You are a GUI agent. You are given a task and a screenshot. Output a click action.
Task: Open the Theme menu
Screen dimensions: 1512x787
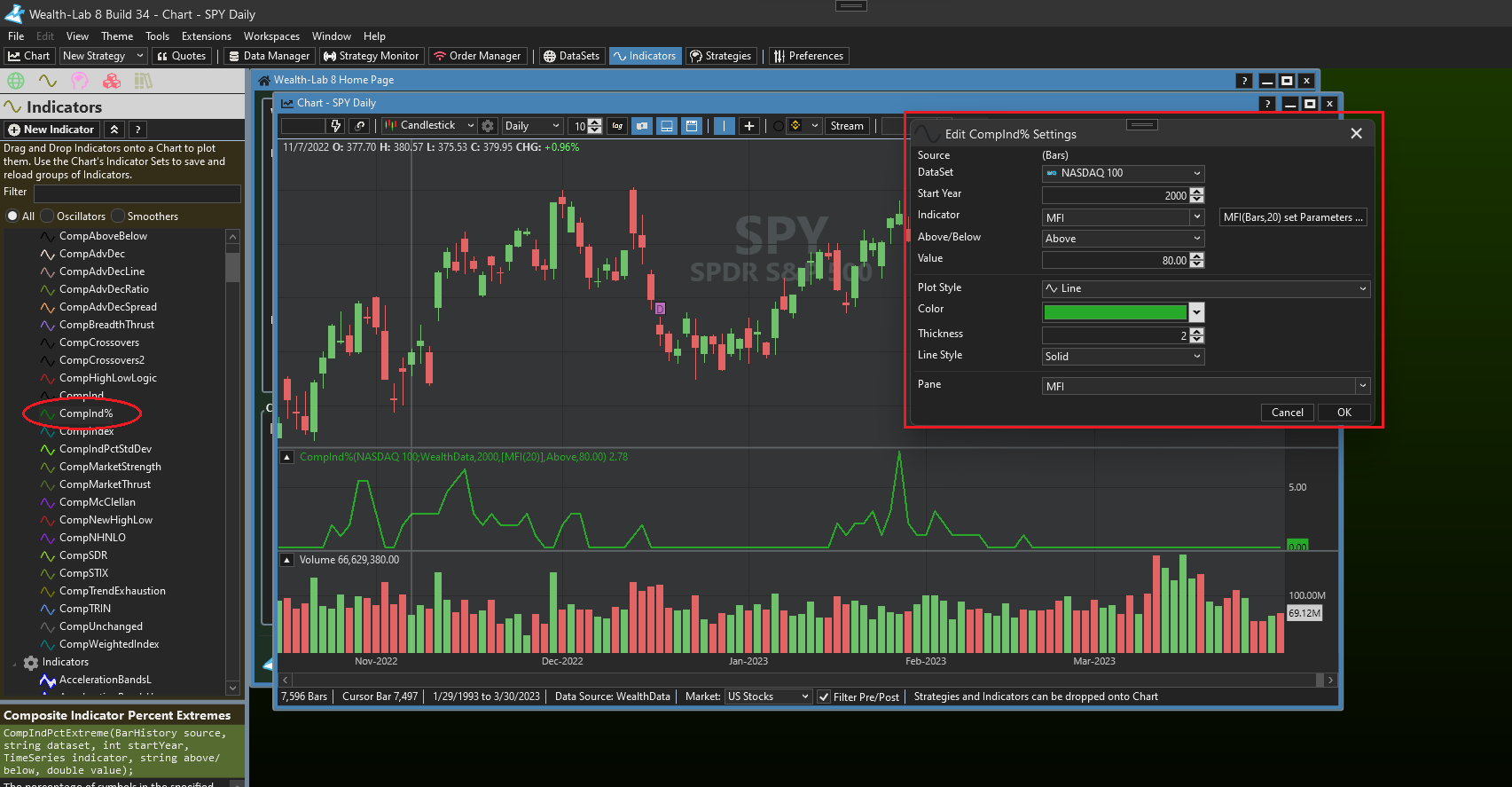point(117,36)
